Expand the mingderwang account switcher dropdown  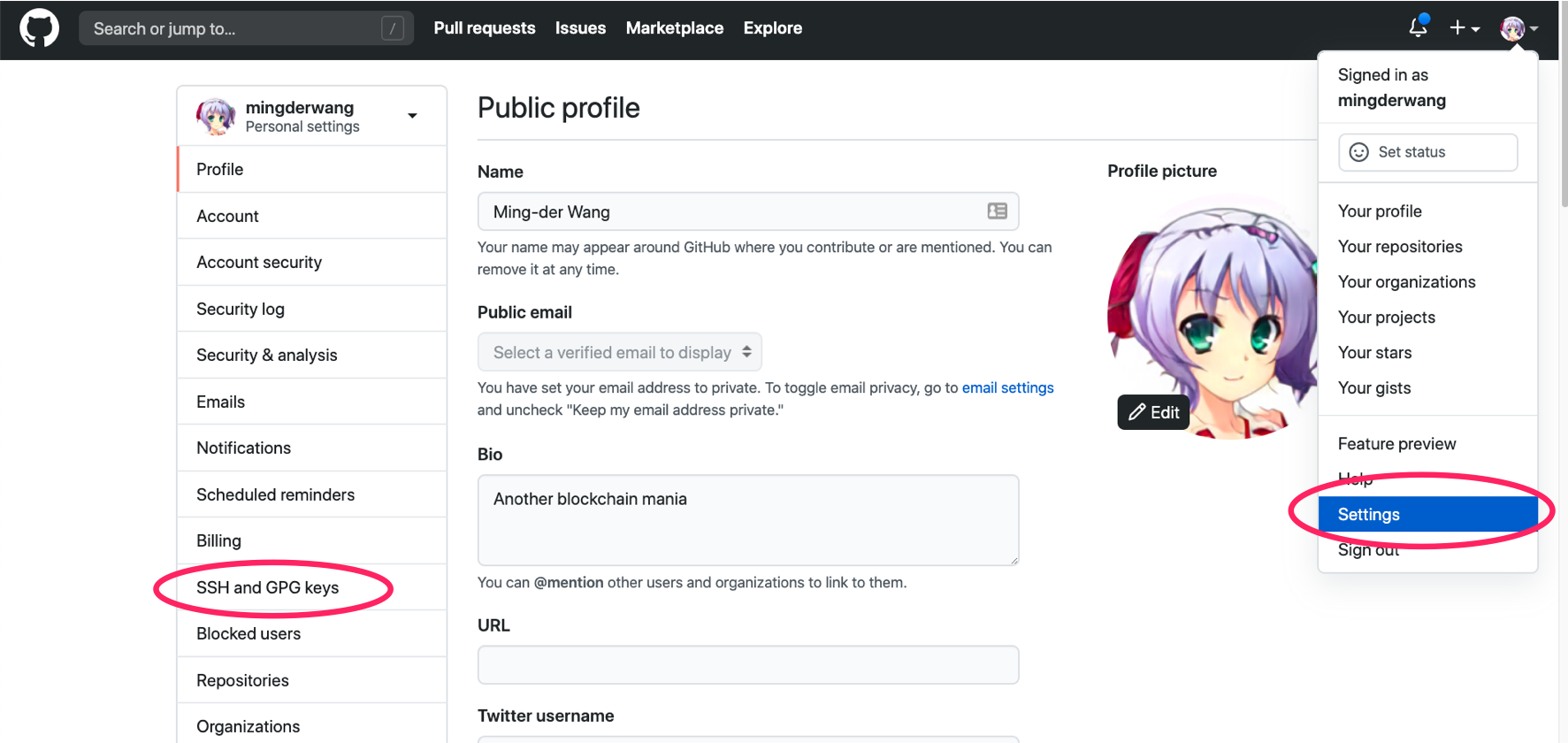[412, 116]
